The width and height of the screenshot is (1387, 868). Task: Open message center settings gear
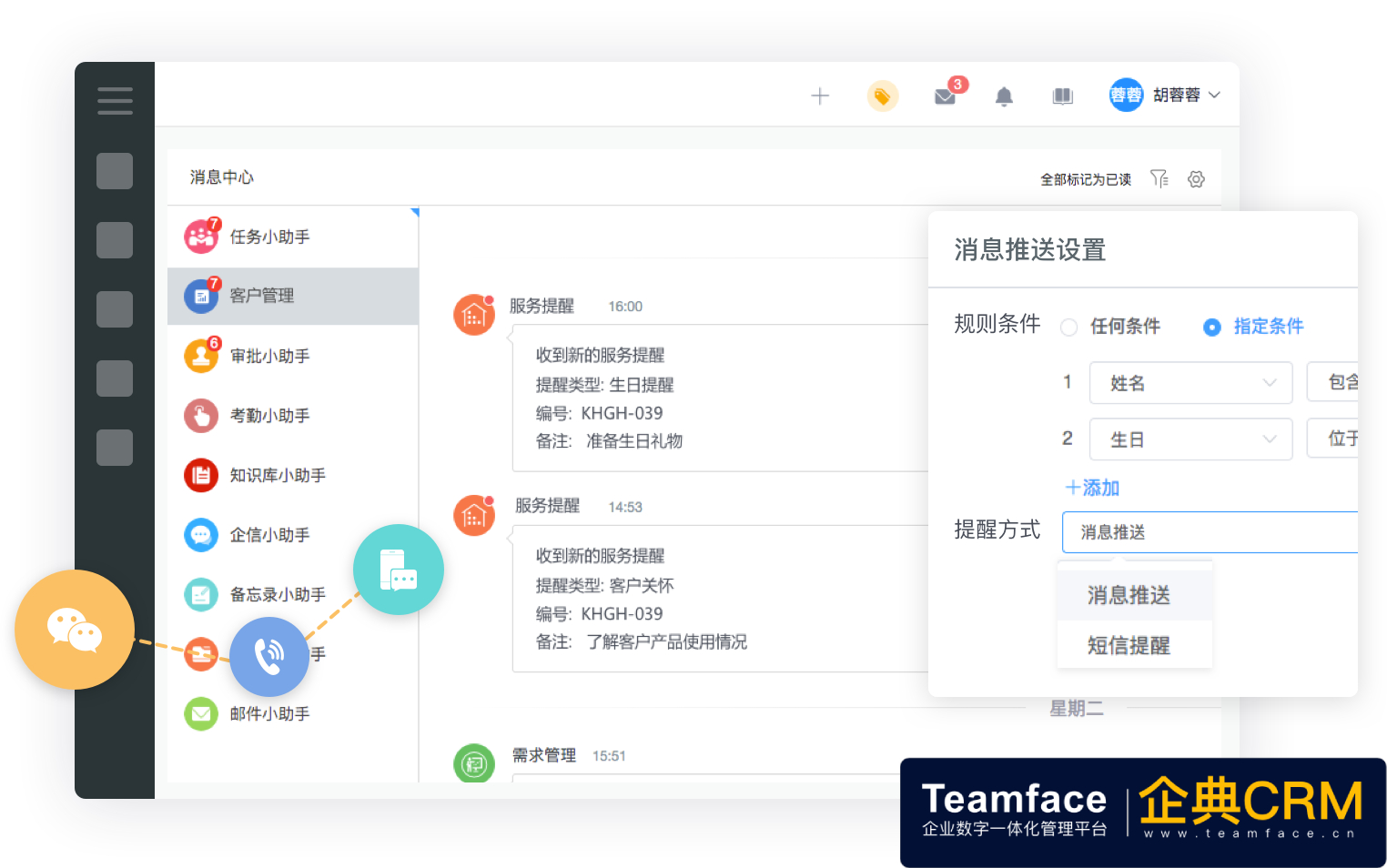[1196, 179]
